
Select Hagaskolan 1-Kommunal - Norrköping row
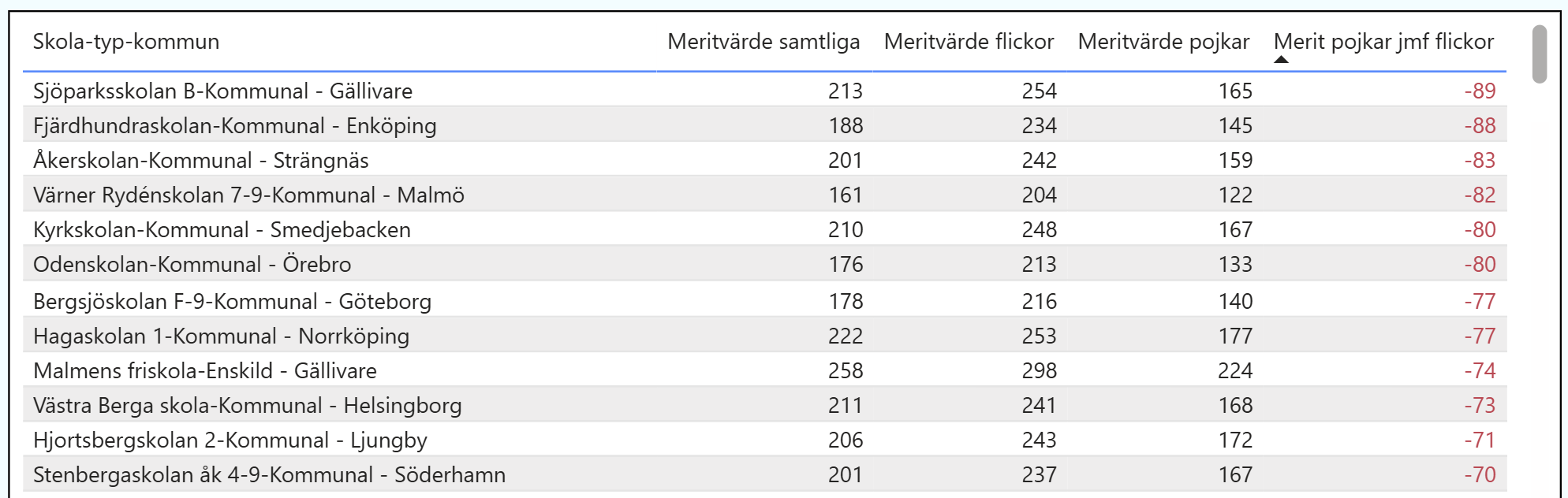221,336
